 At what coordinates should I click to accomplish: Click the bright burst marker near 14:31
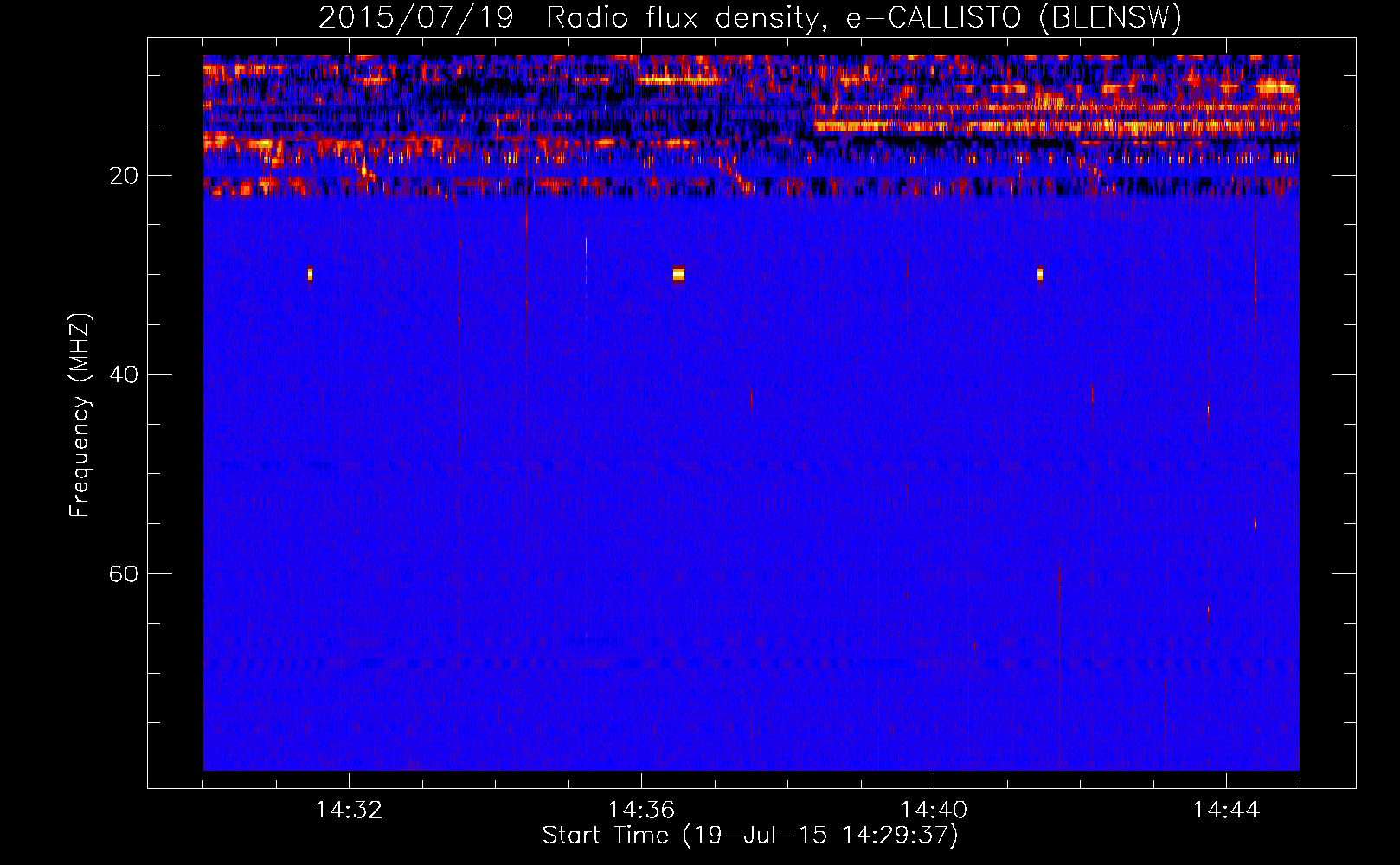coord(310,274)
